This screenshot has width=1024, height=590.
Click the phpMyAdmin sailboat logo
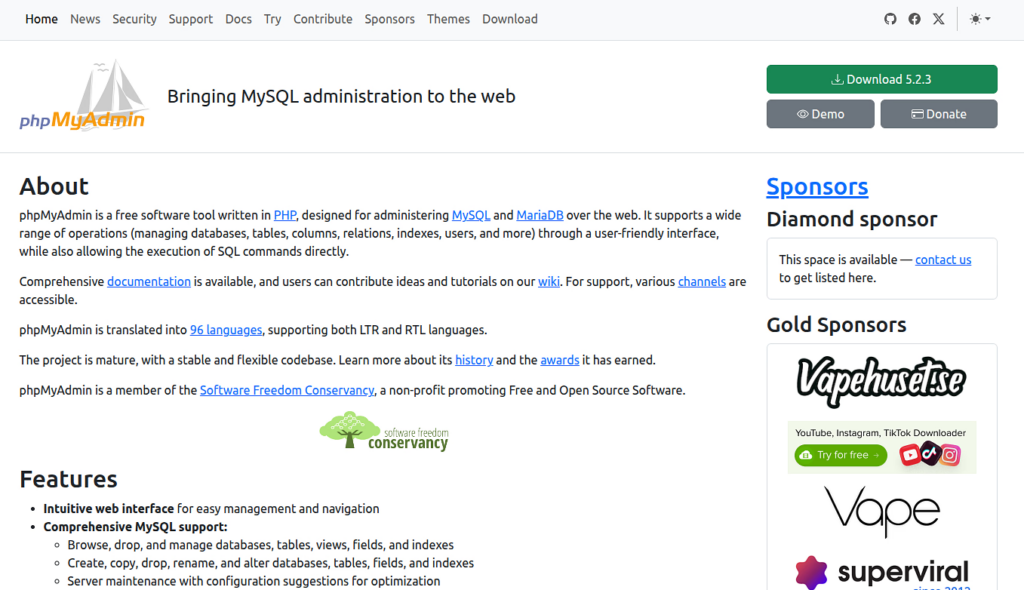point(84,95)
